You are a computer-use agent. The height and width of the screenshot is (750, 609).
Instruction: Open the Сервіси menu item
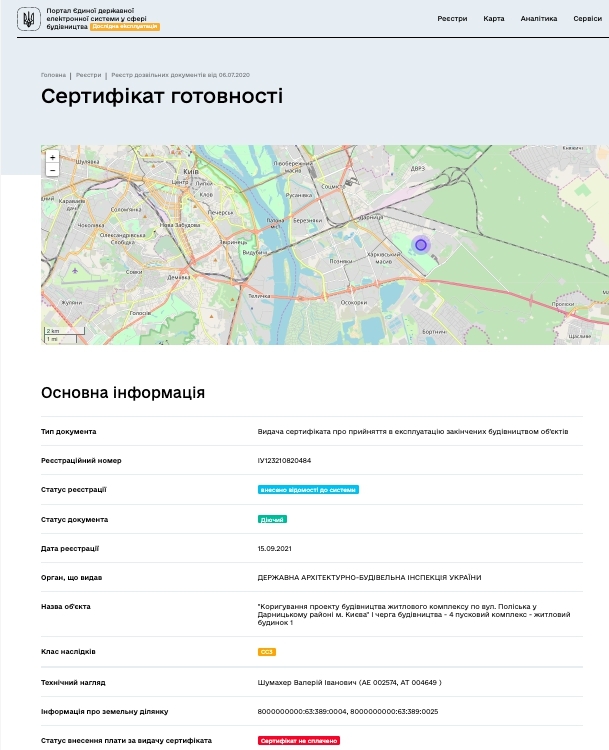587,19
